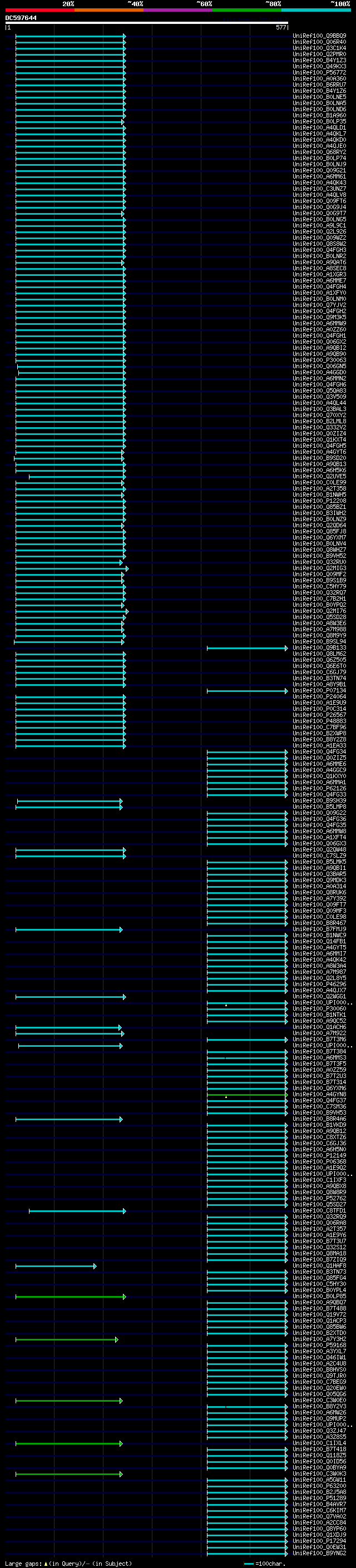The image size is (356, 1568).
Task: Select the UniRef100_P30063 label
Action: (x=319, y=360)
